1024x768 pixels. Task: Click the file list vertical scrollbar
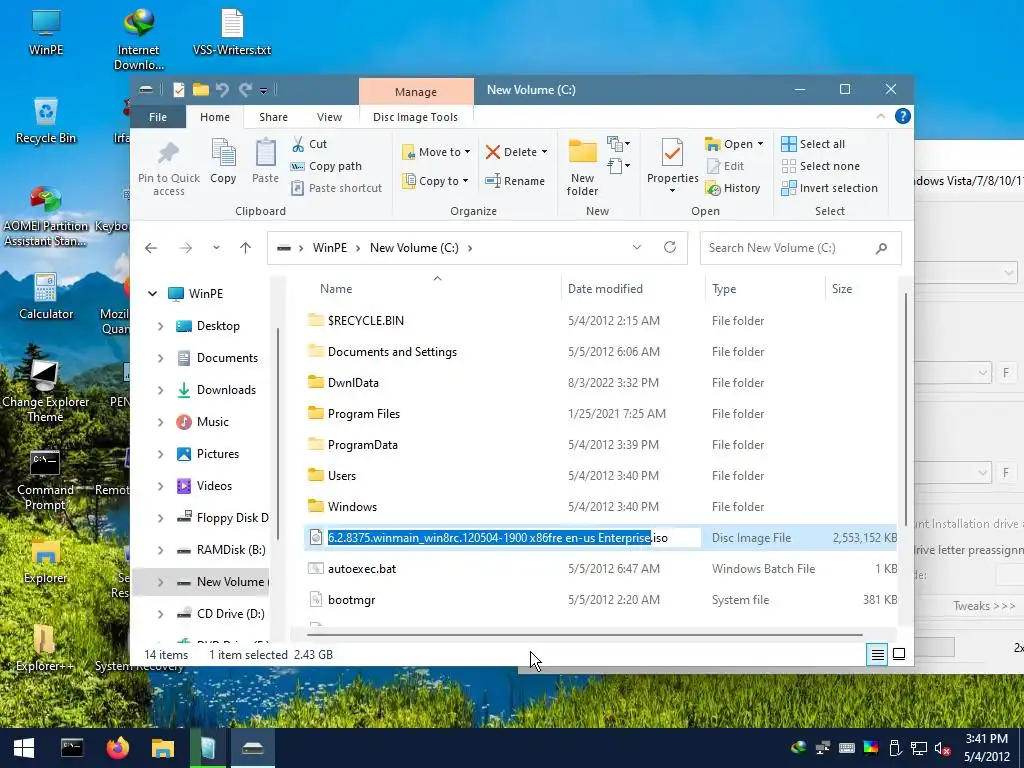(x=905, y=408)
